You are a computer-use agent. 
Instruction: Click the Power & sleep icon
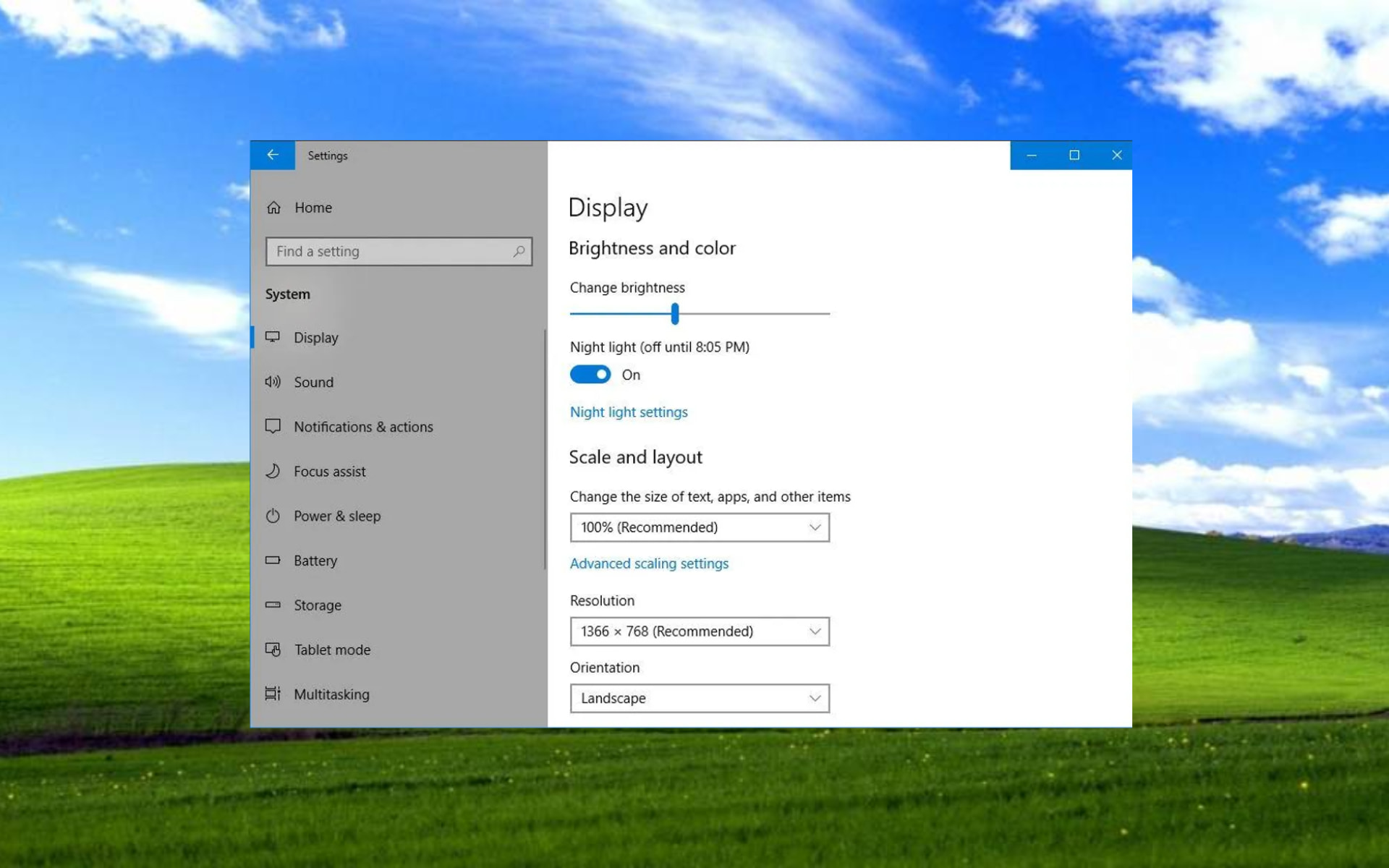[x=273, y=516]
